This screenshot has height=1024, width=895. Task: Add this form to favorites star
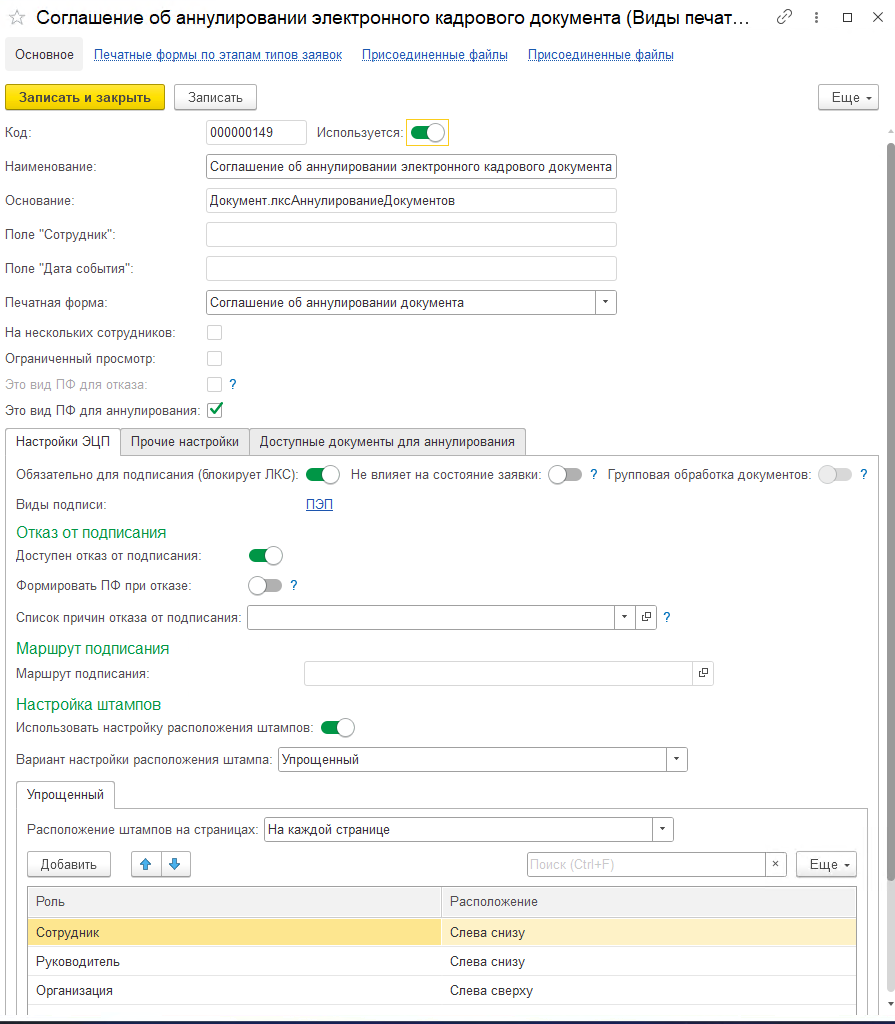(x=17, y=18)
